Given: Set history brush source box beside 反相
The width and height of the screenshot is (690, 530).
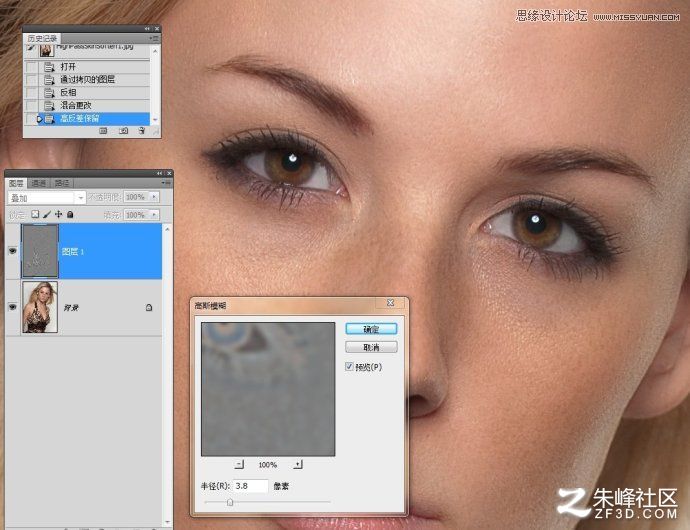Looking at the screenshot, I should pos(31,93).
